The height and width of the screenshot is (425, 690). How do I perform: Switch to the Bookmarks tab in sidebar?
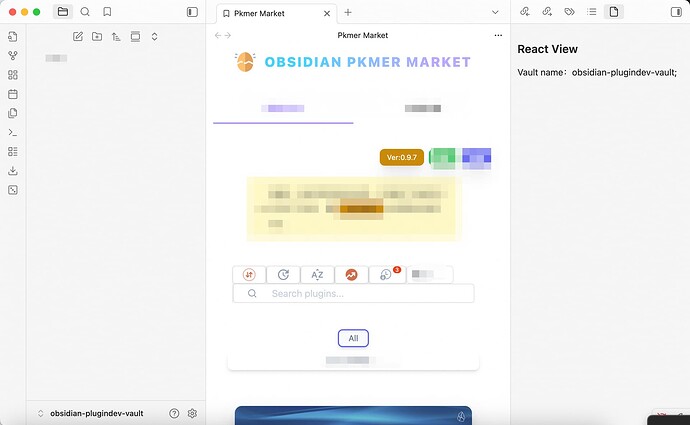pos(107,12)
